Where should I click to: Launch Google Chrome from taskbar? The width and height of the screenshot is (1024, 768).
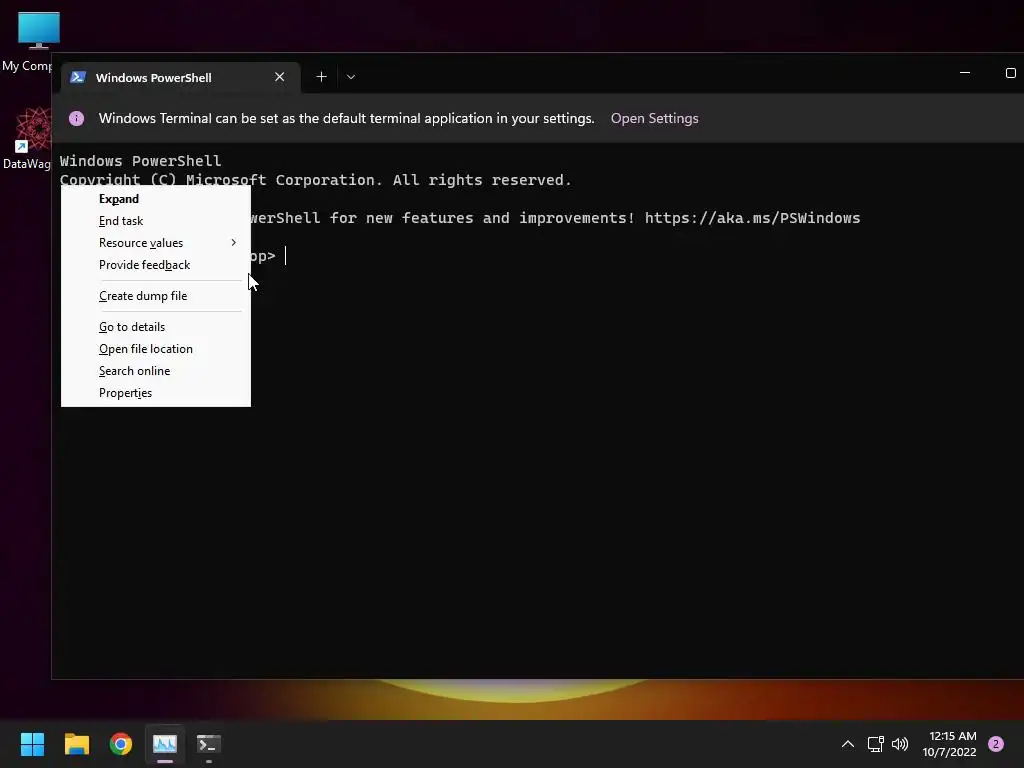[x=121, y=744]
